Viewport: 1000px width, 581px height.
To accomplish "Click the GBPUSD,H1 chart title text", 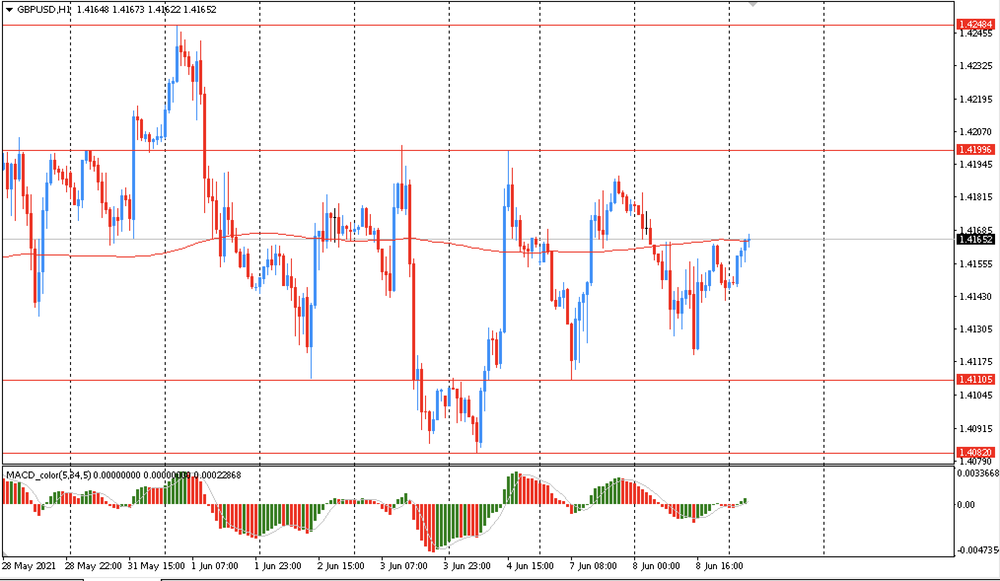I will [44, 9].
